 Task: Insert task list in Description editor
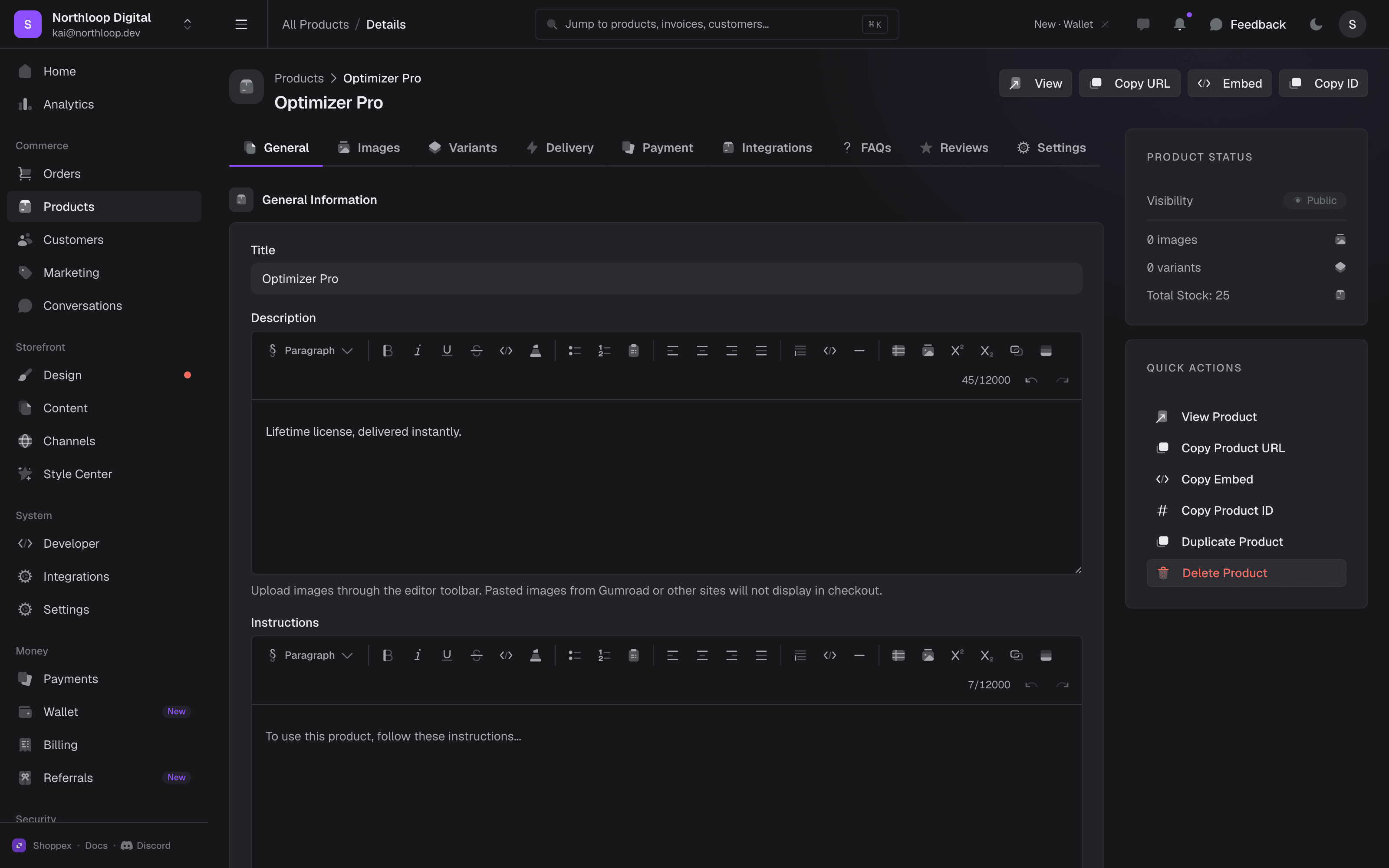(634, 351)
